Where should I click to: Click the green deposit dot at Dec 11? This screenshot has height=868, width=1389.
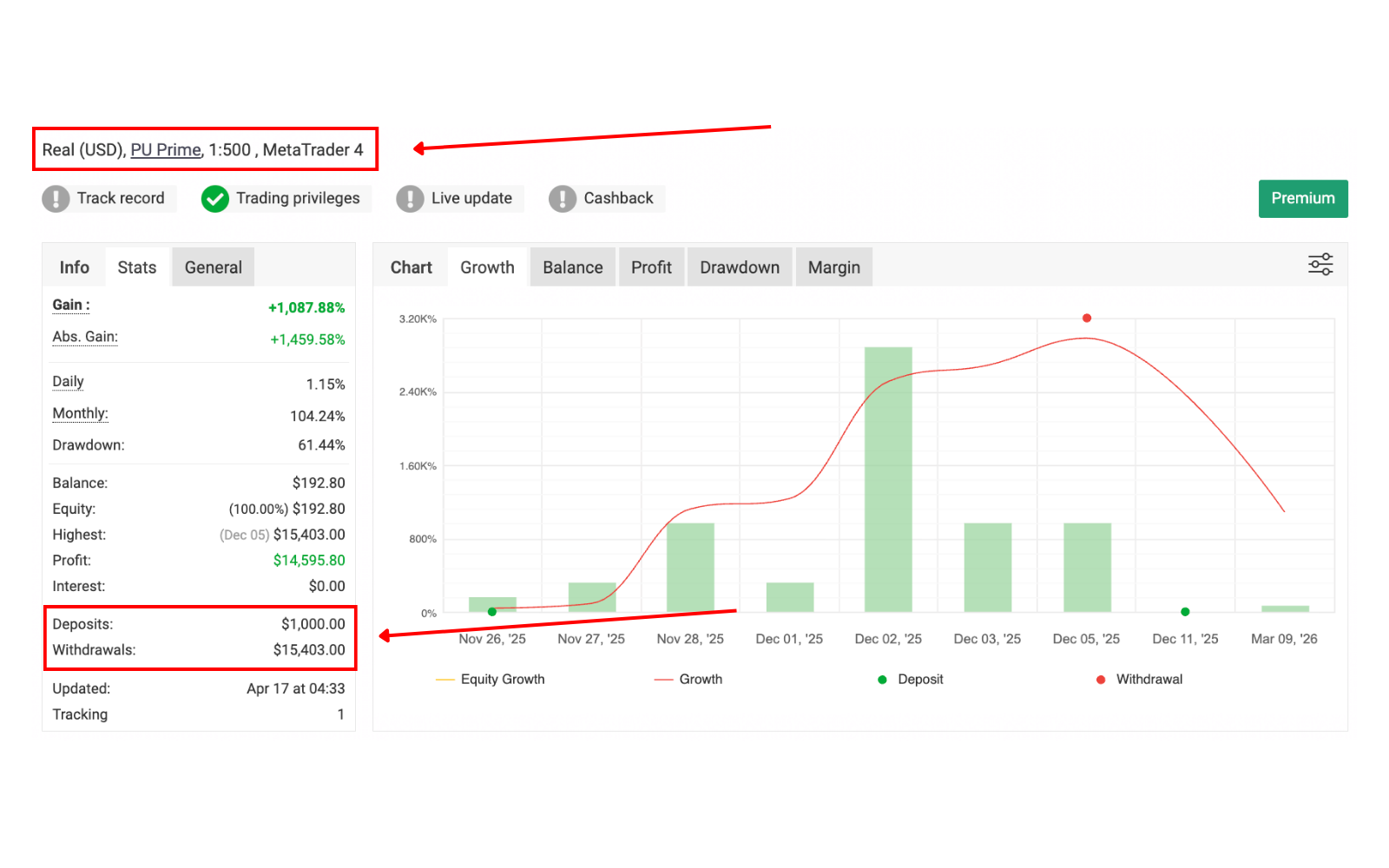coord(1185,612)
